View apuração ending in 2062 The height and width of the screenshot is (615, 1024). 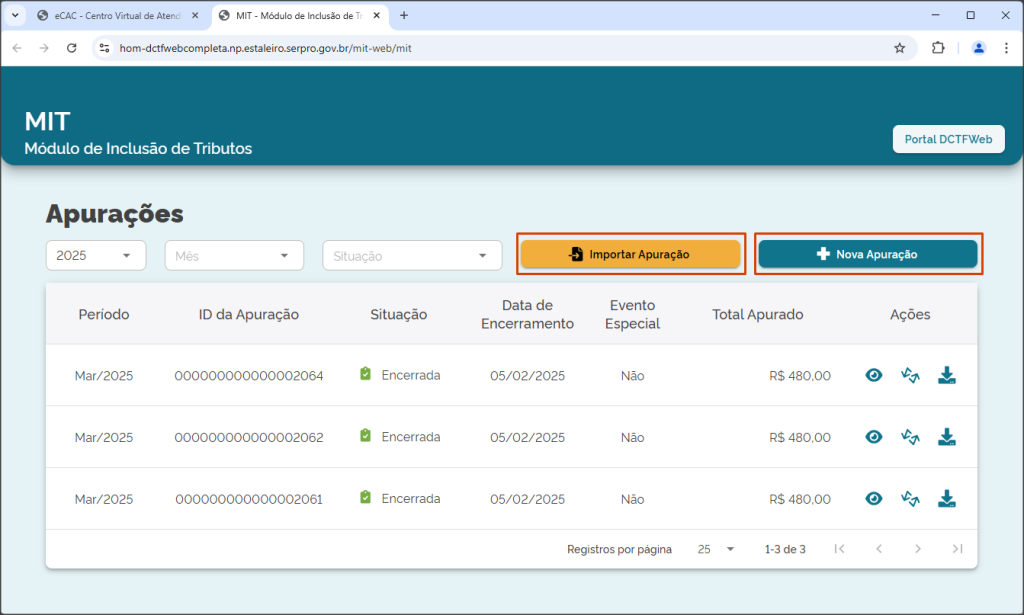pos(874,437)
